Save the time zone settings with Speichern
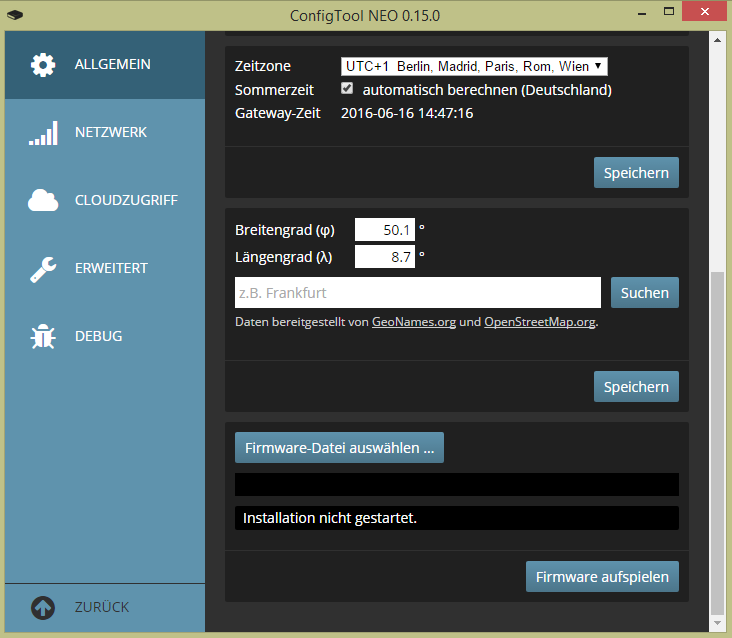 click(636, 173)
